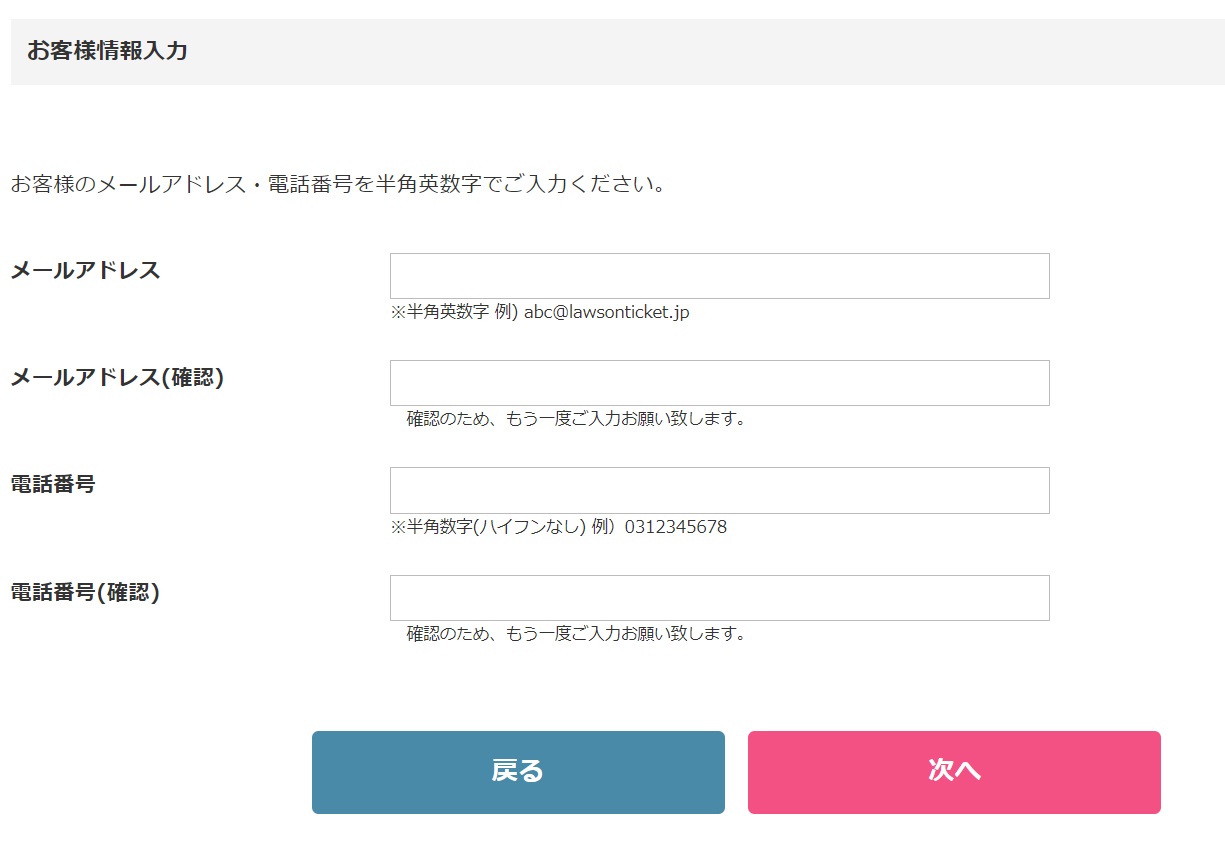1225x849 pixels.
Task: Click the お客様情報入力 section heading
Action: (107, 51)
